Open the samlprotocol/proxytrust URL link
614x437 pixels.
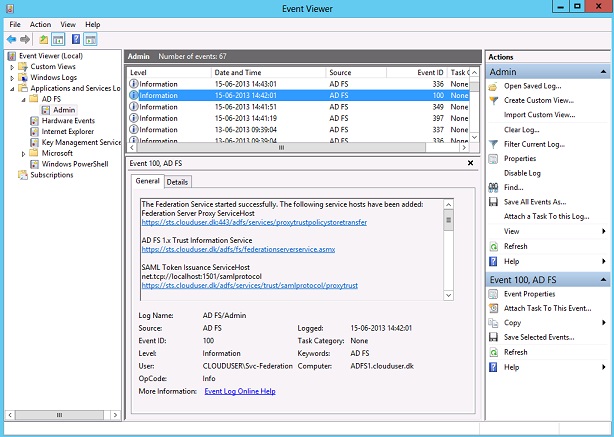pyautogui.click(x=249, y=285)
